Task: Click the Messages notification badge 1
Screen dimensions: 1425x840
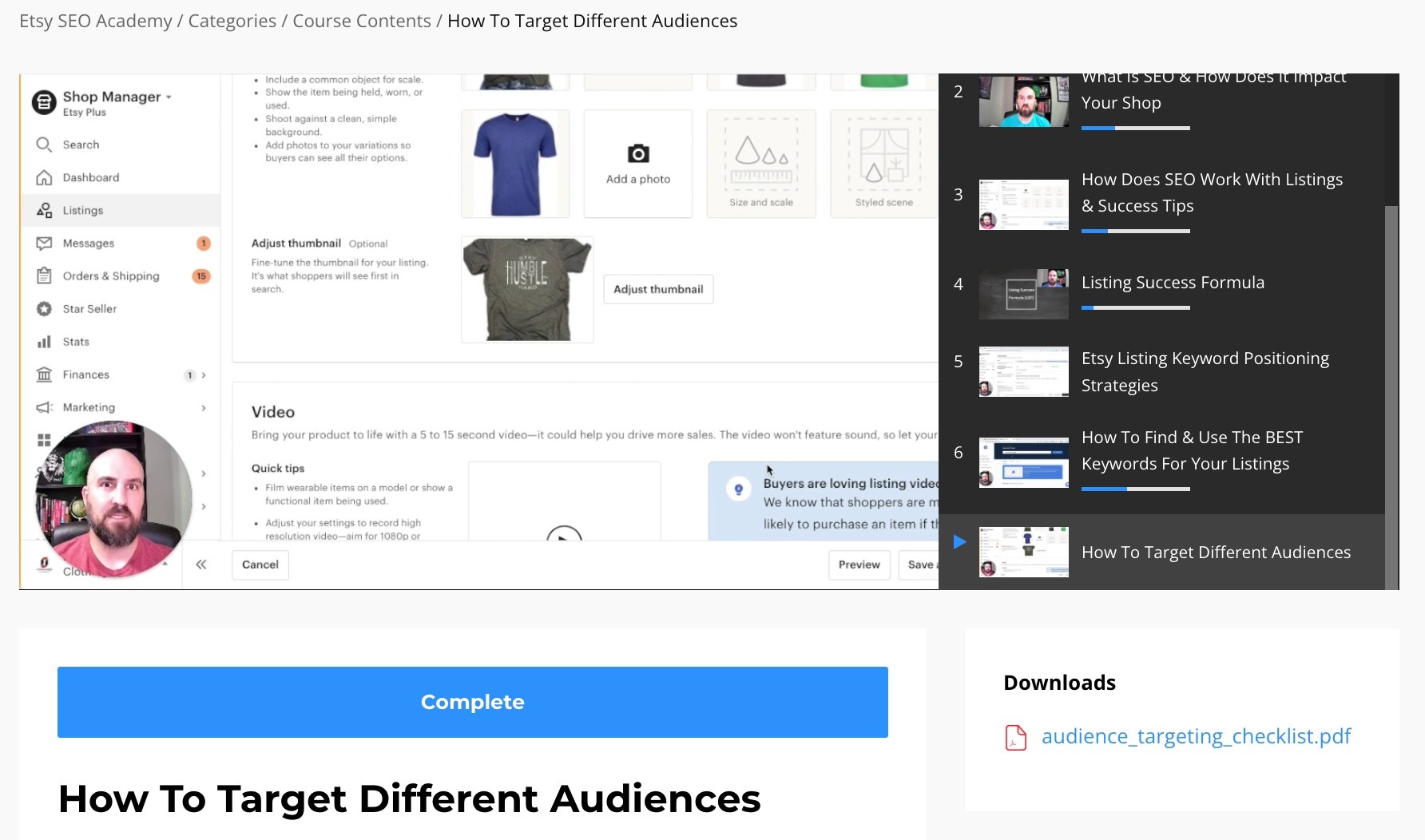Action: (x=204, y=244)
